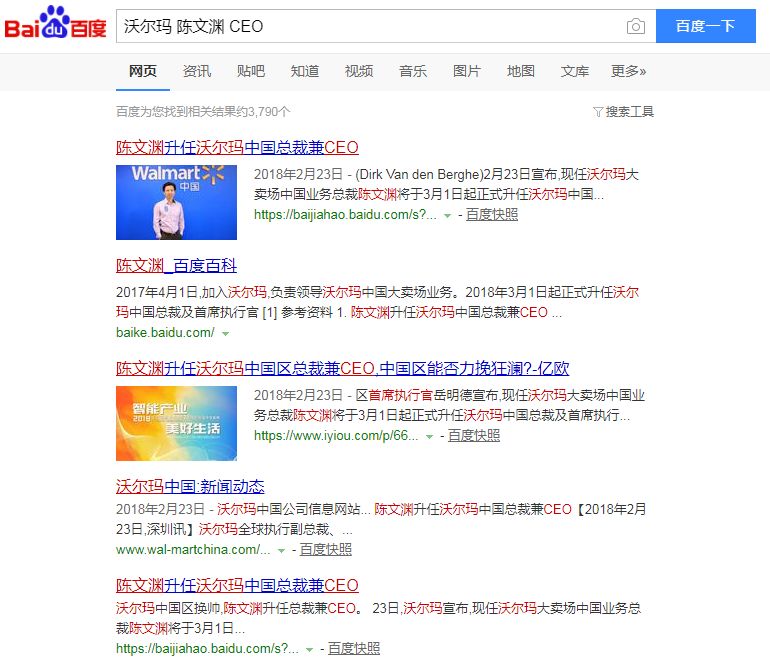
Task: Open the 地图 tab
Action: (521, 72)
